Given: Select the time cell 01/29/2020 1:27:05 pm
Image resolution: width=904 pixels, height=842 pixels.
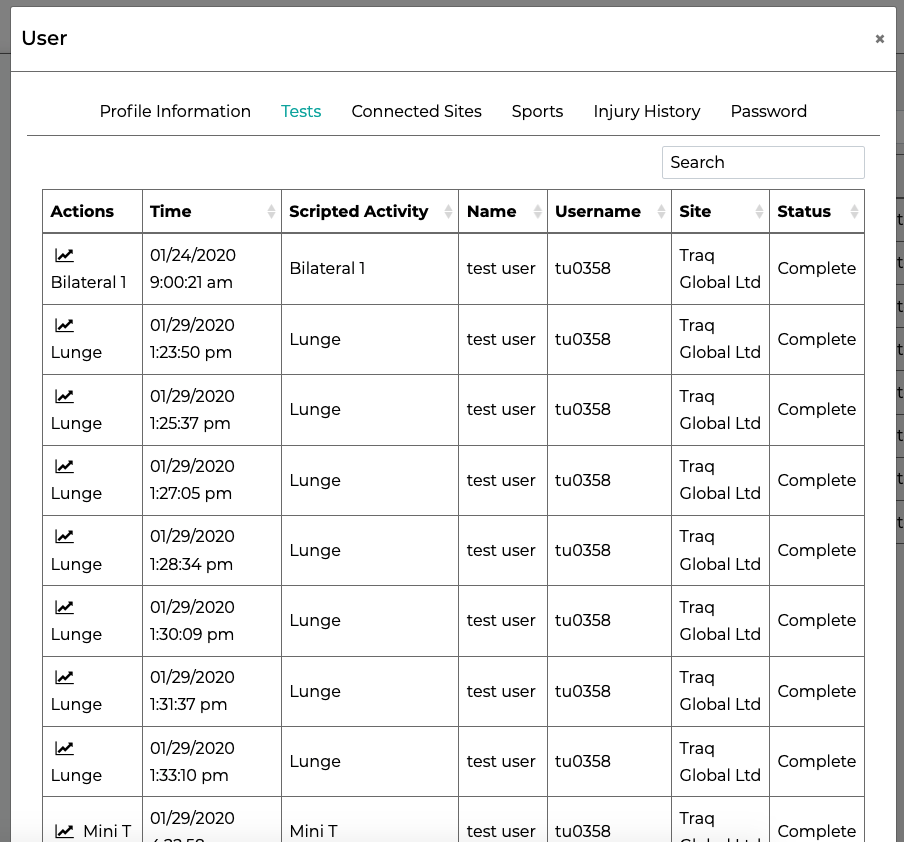Looking at the screenshot, I should (x=212, y=480).
